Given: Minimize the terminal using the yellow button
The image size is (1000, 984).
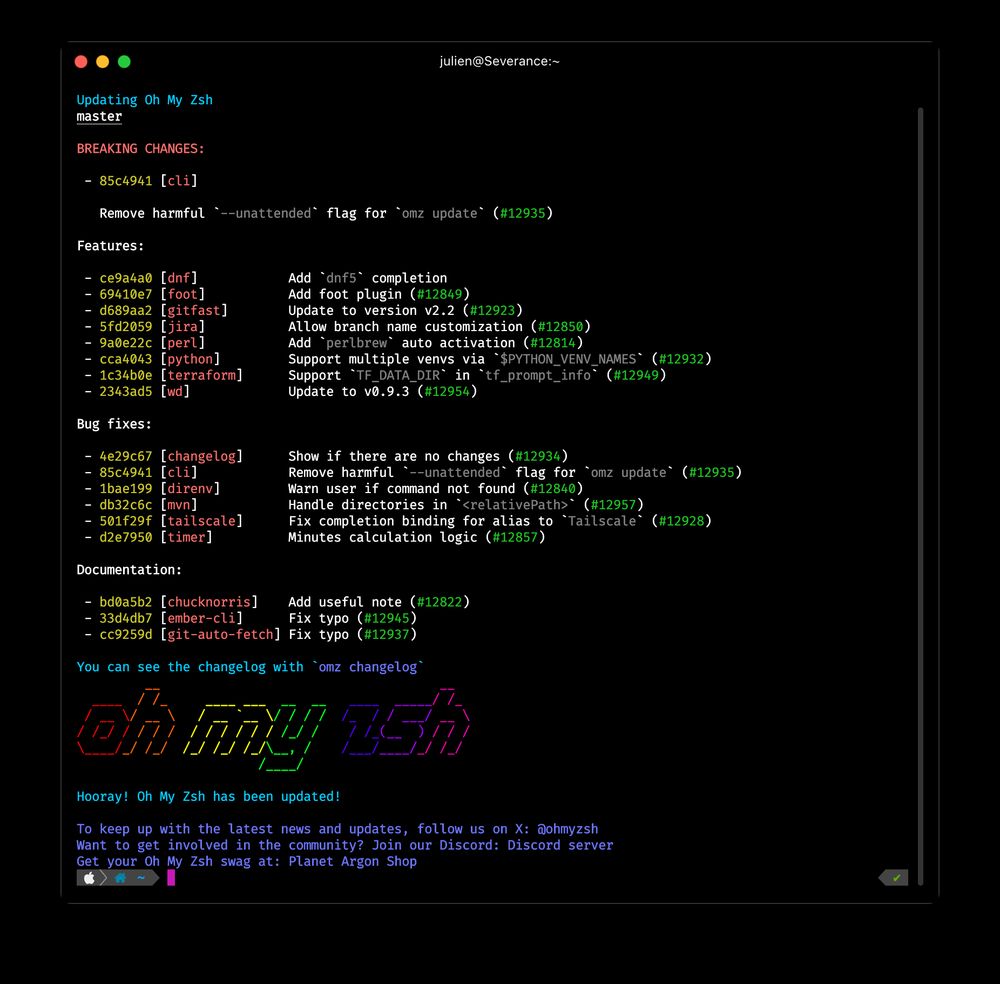Looking at the screenshot, I should coord(103,61).
